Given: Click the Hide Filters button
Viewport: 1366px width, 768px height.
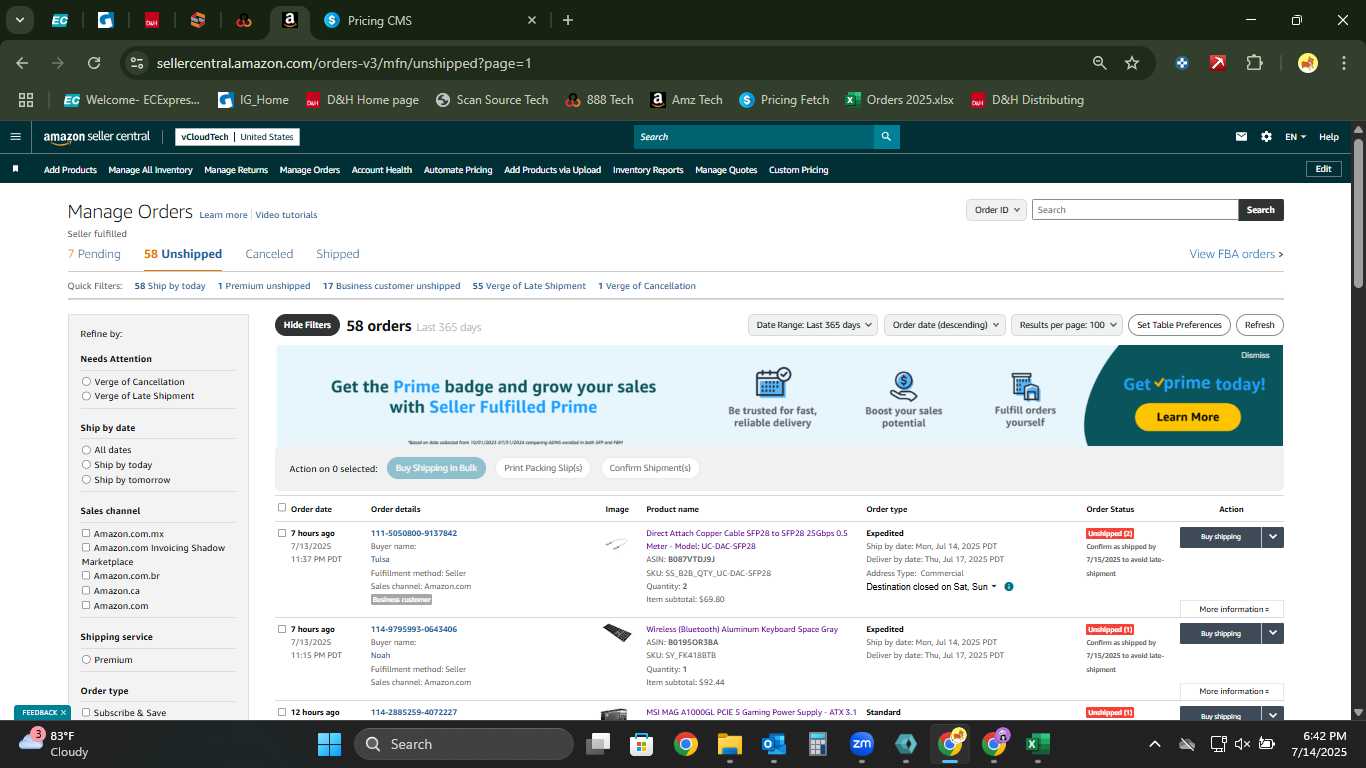Looking at the screenshot, I should [307, 325].
